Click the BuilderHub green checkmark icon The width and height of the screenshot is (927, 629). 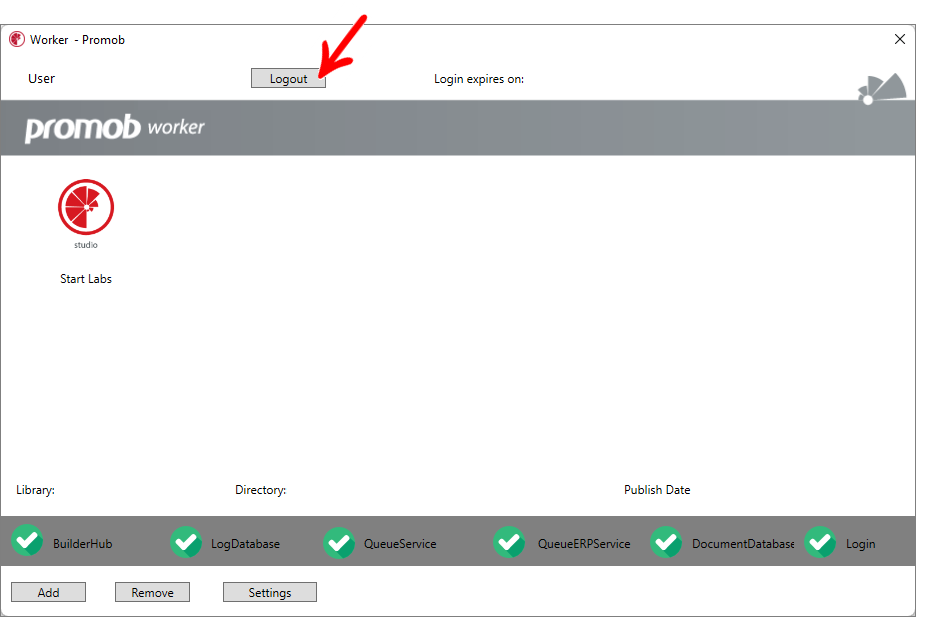27,541
